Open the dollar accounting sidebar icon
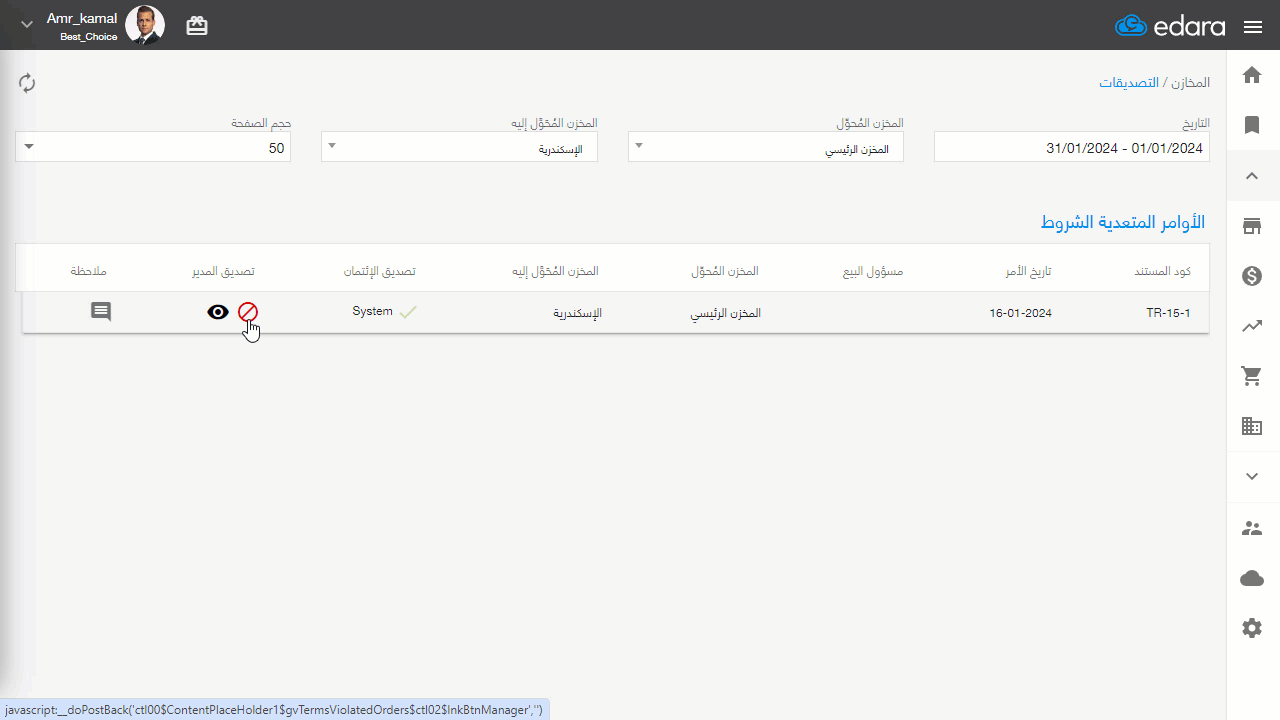Image resolution: width=1280 pixels, height=720 pixels. [1252, 276]
